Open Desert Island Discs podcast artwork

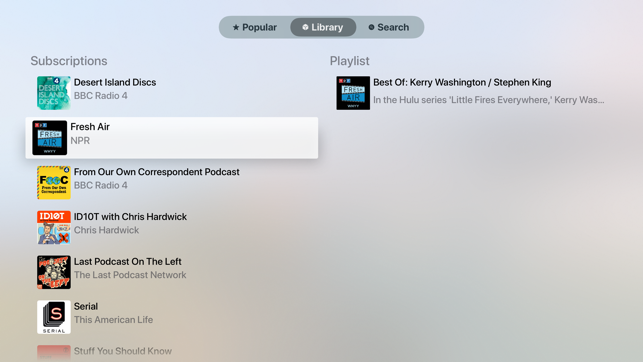click(54, 93)
